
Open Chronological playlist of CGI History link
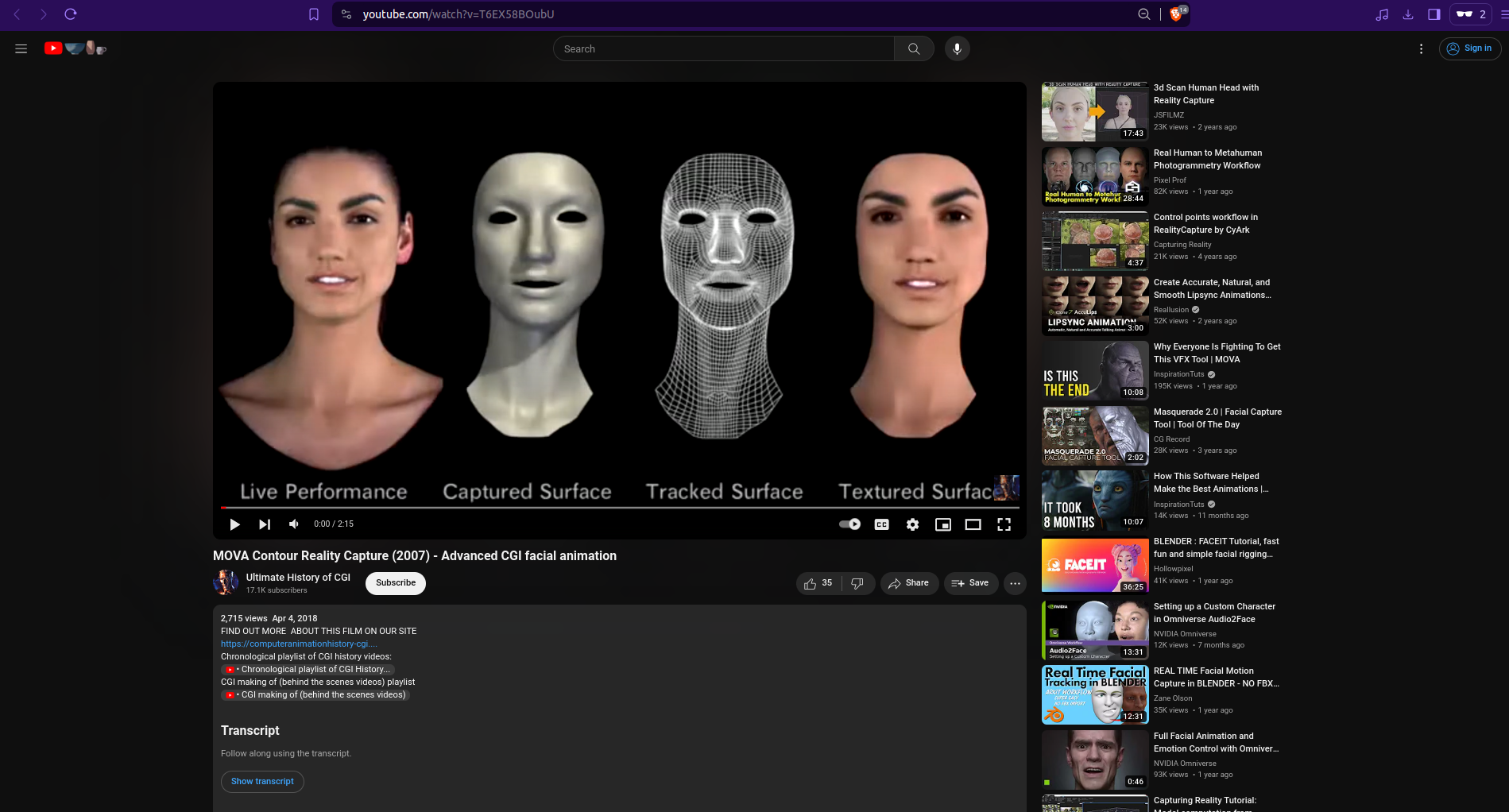pyautogui.click(x=308, y=669)
